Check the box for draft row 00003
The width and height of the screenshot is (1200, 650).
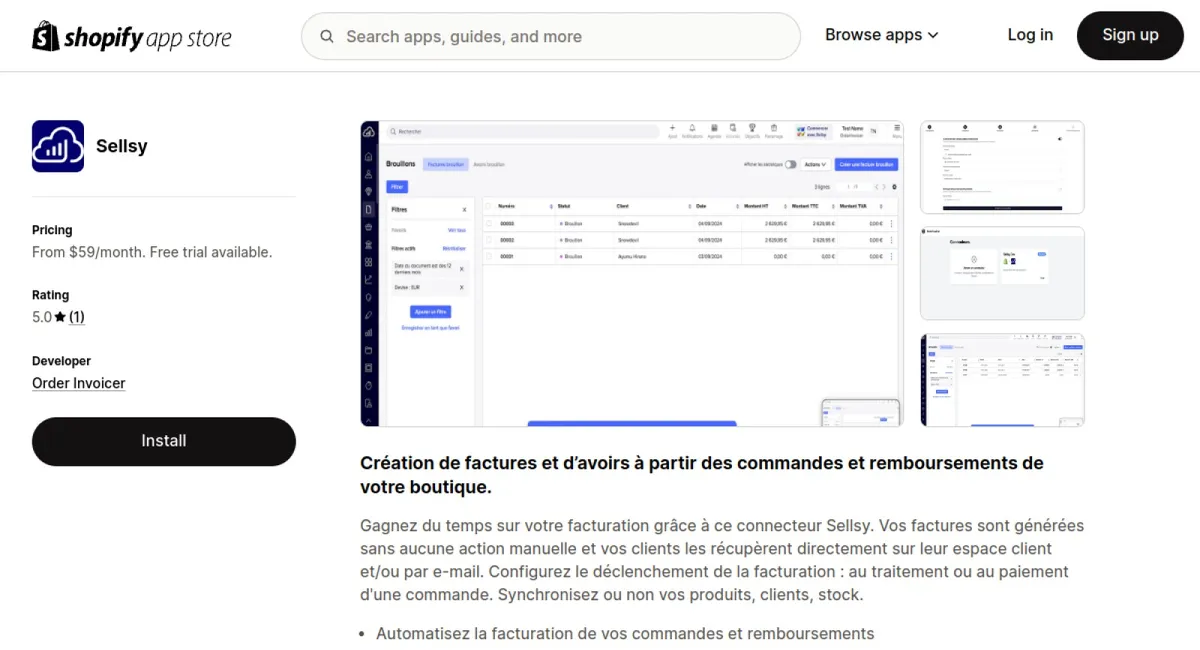pos(490,224)
